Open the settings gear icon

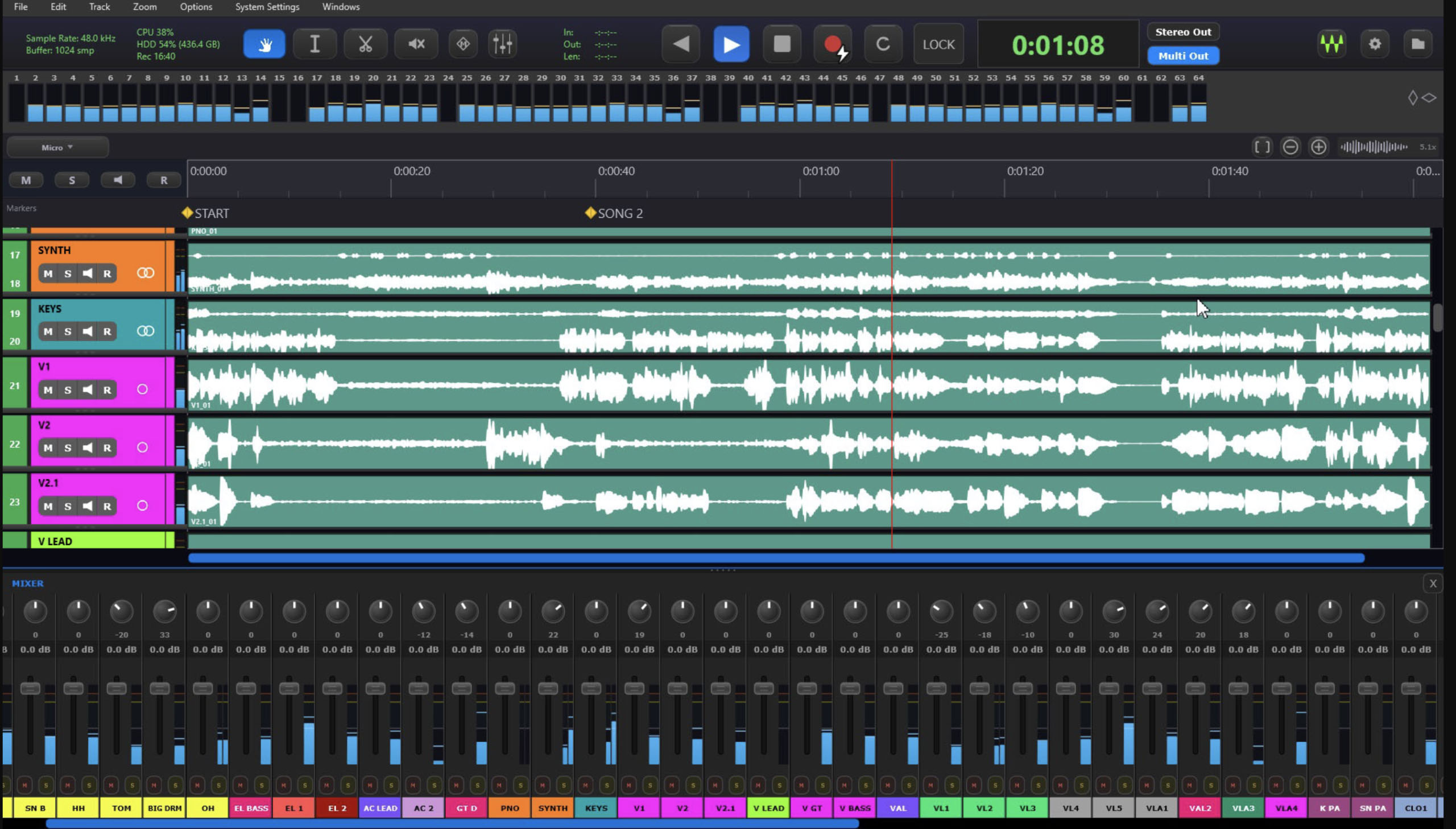(1375, 44)
